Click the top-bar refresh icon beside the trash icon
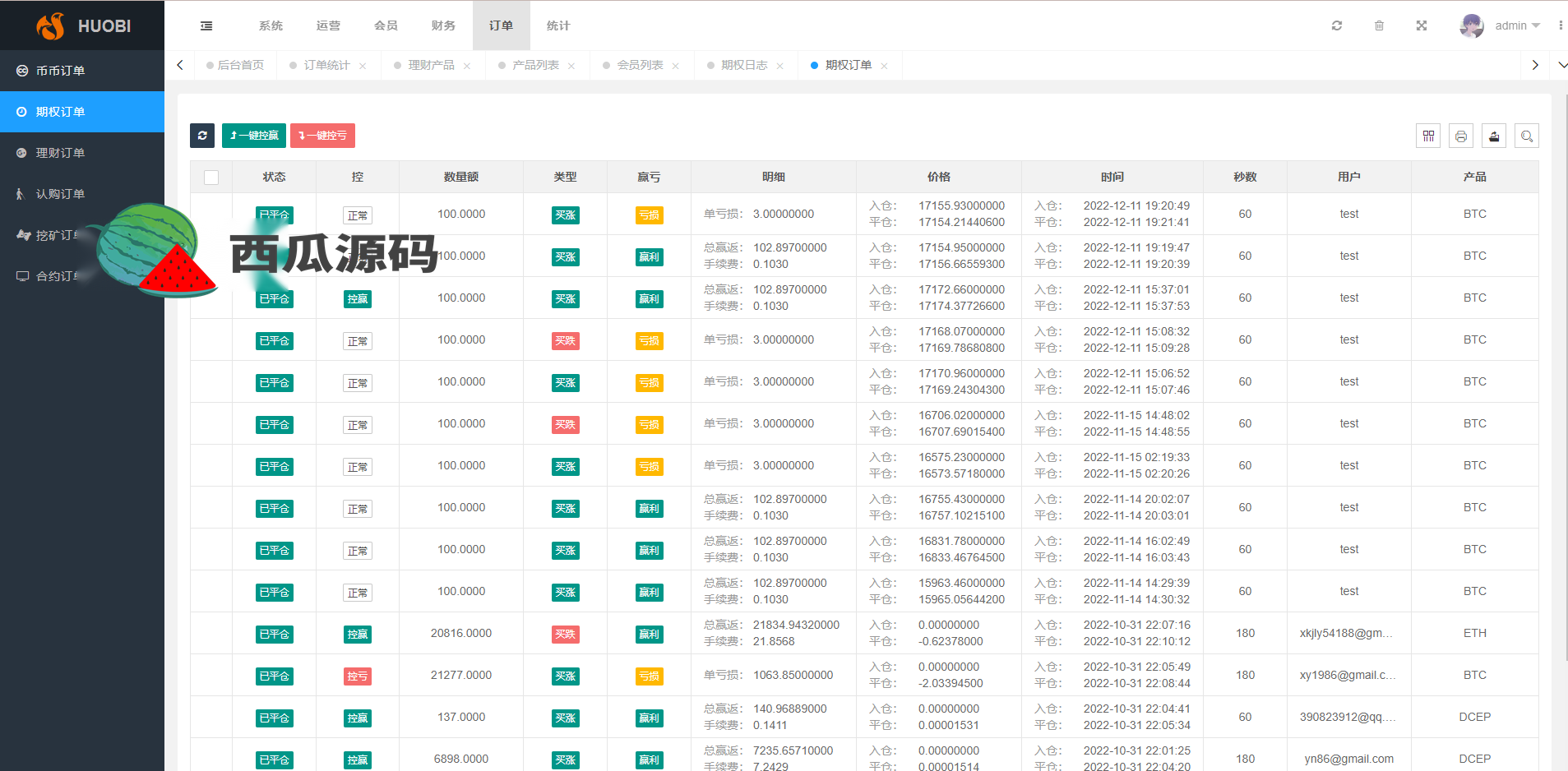 pyautogui.click(x=1337, y=25)
